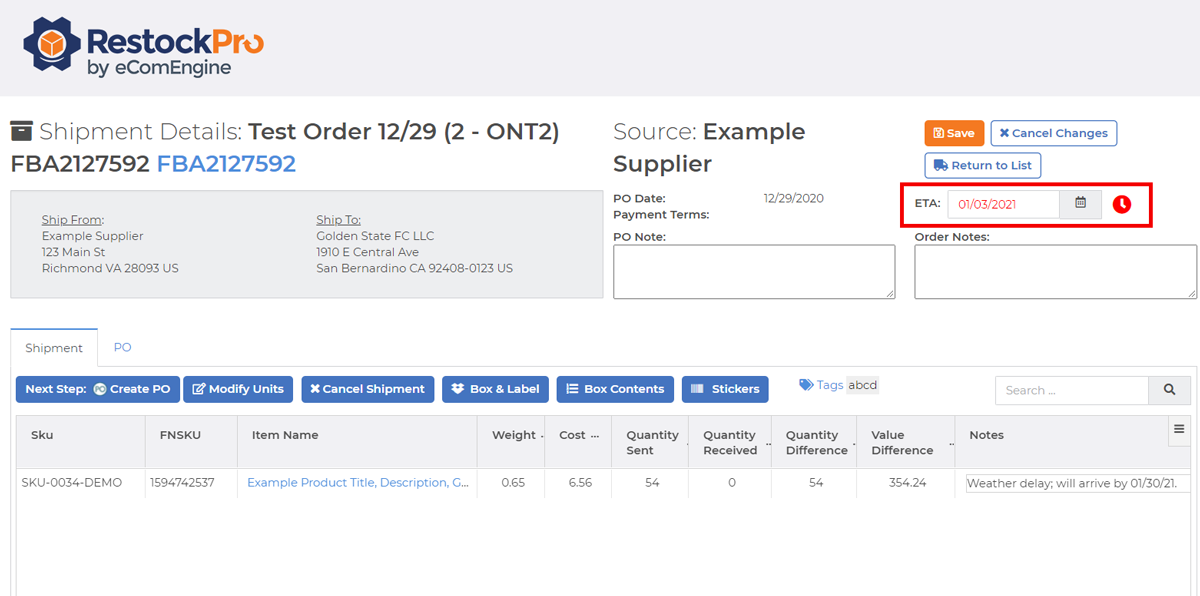Click the Save button
This screenshot has width=1200, height=596.
(x=954, y=133)
